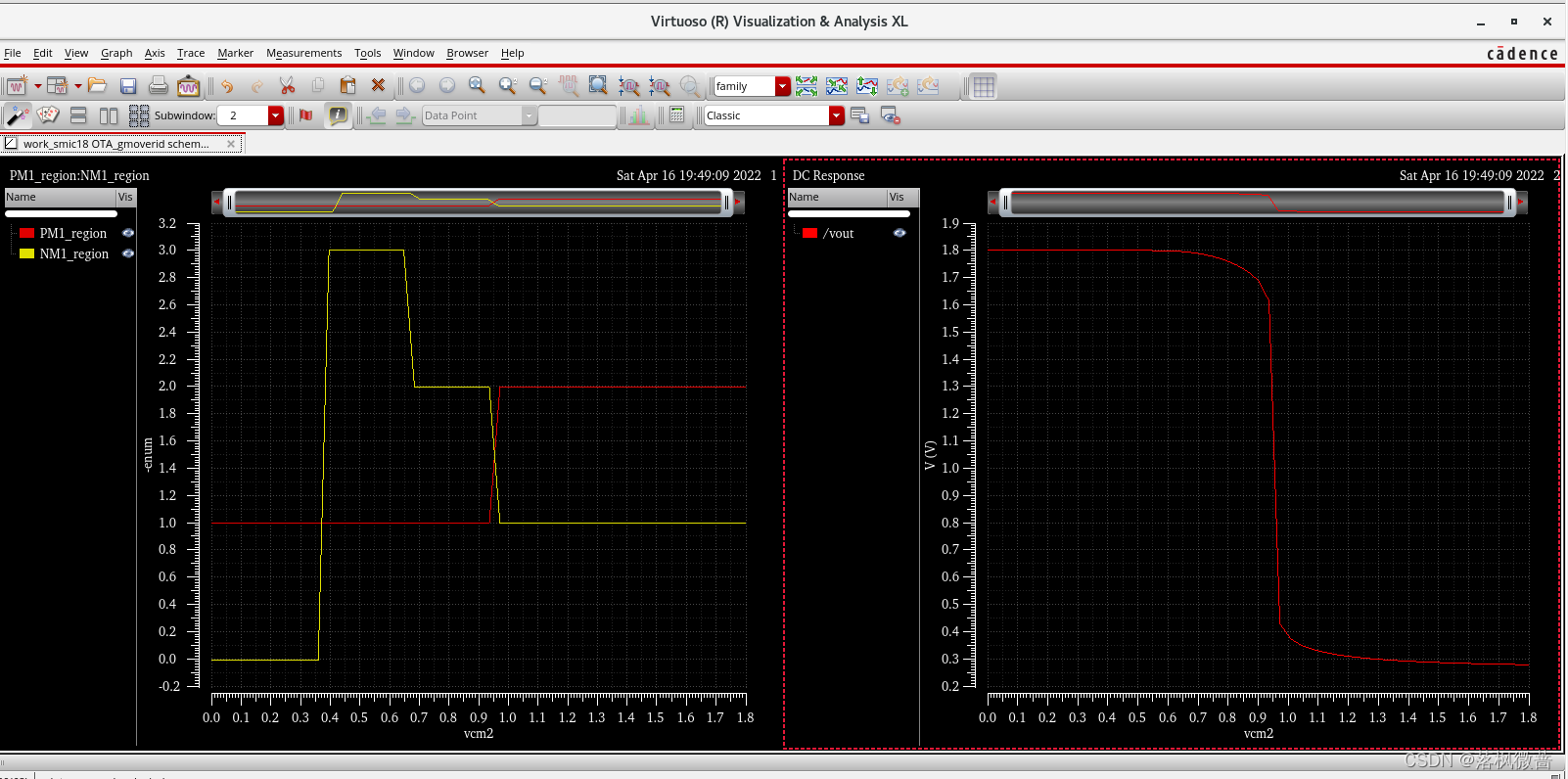The height and width of the screenshot is (779, 1568).
Task: Click the zoom in magnifier icon
Action: 507,86
